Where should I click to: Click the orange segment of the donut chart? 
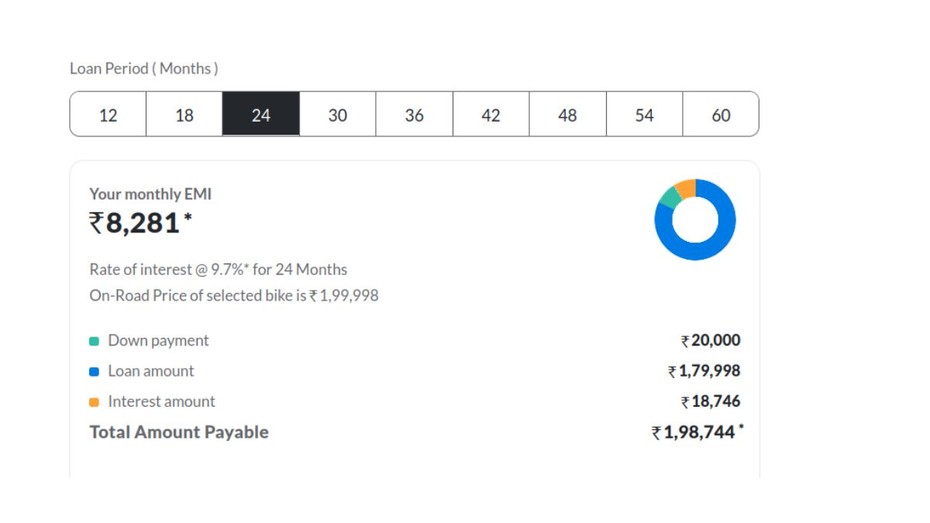point(685,188)
